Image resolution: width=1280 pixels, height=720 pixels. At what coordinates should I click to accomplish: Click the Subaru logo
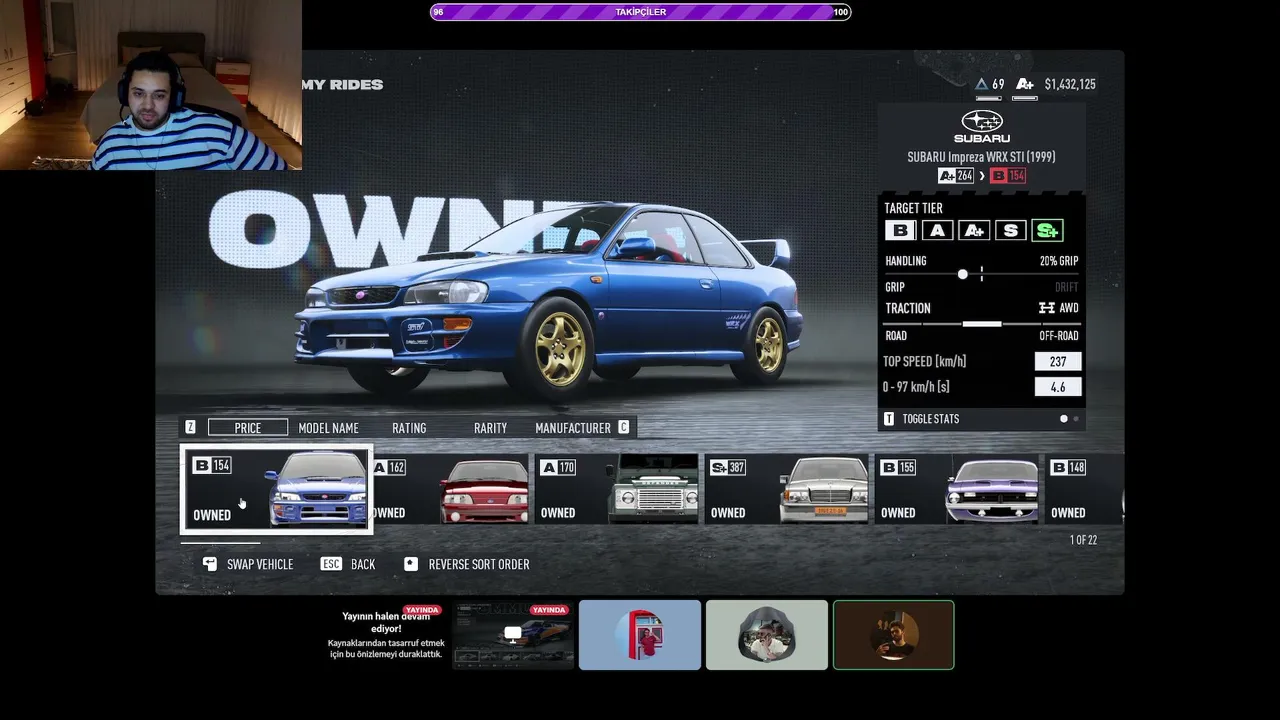[982, 126]
